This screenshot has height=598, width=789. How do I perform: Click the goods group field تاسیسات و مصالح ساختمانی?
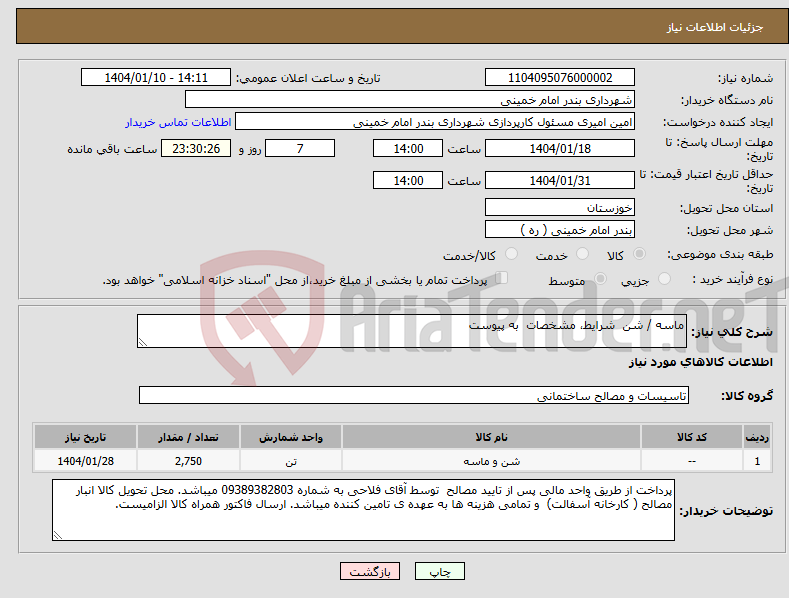tap(414, 396)
